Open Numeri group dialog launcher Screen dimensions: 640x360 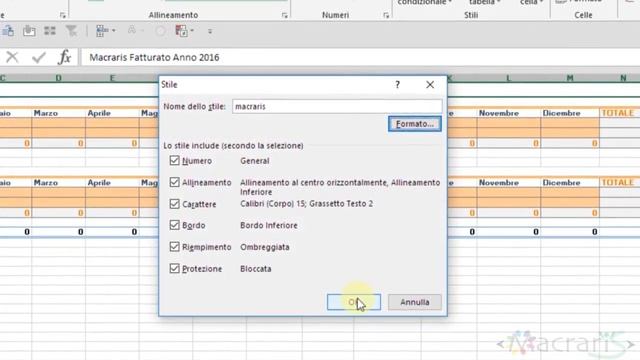point(386,16)
